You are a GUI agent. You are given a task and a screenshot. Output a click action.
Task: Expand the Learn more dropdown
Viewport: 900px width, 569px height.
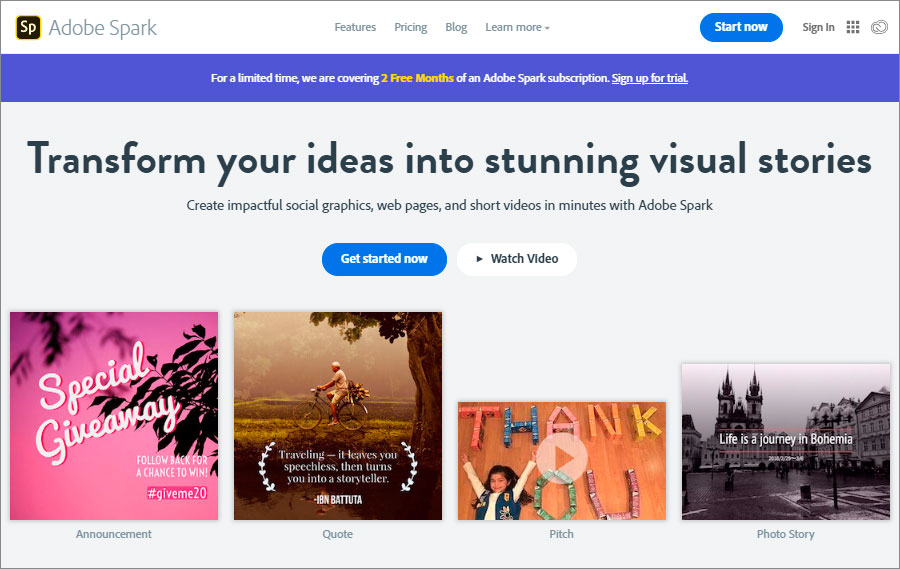point(517,27)
